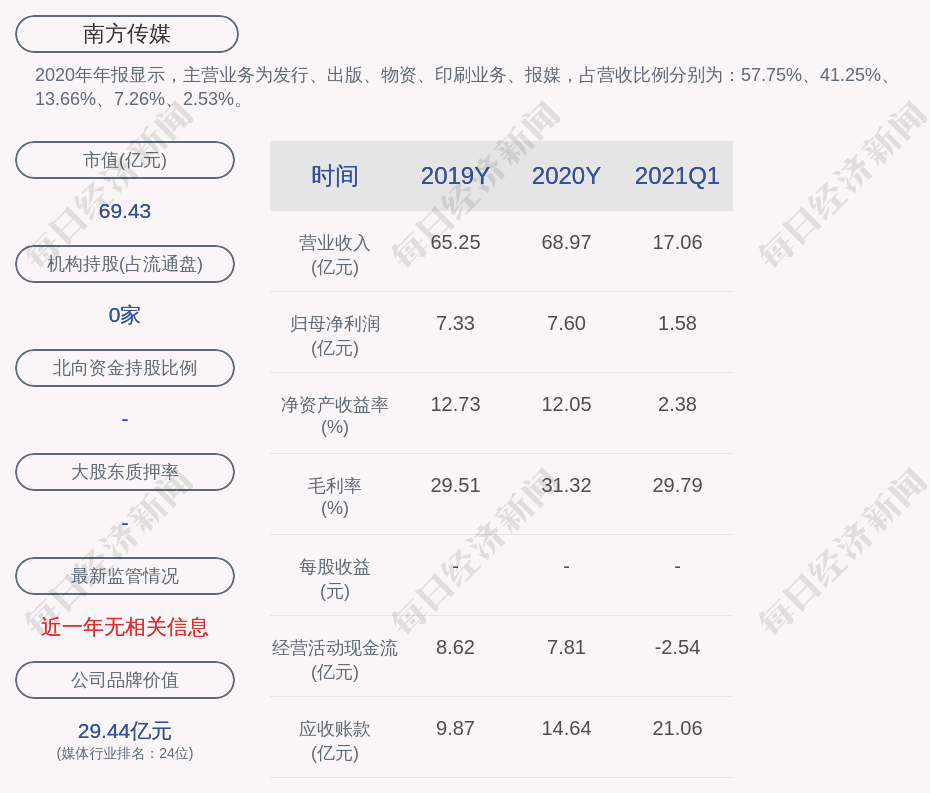930x793 pixels.
Task: Click the 大股东质押率 pill label
Action: [x=125, y=472]
